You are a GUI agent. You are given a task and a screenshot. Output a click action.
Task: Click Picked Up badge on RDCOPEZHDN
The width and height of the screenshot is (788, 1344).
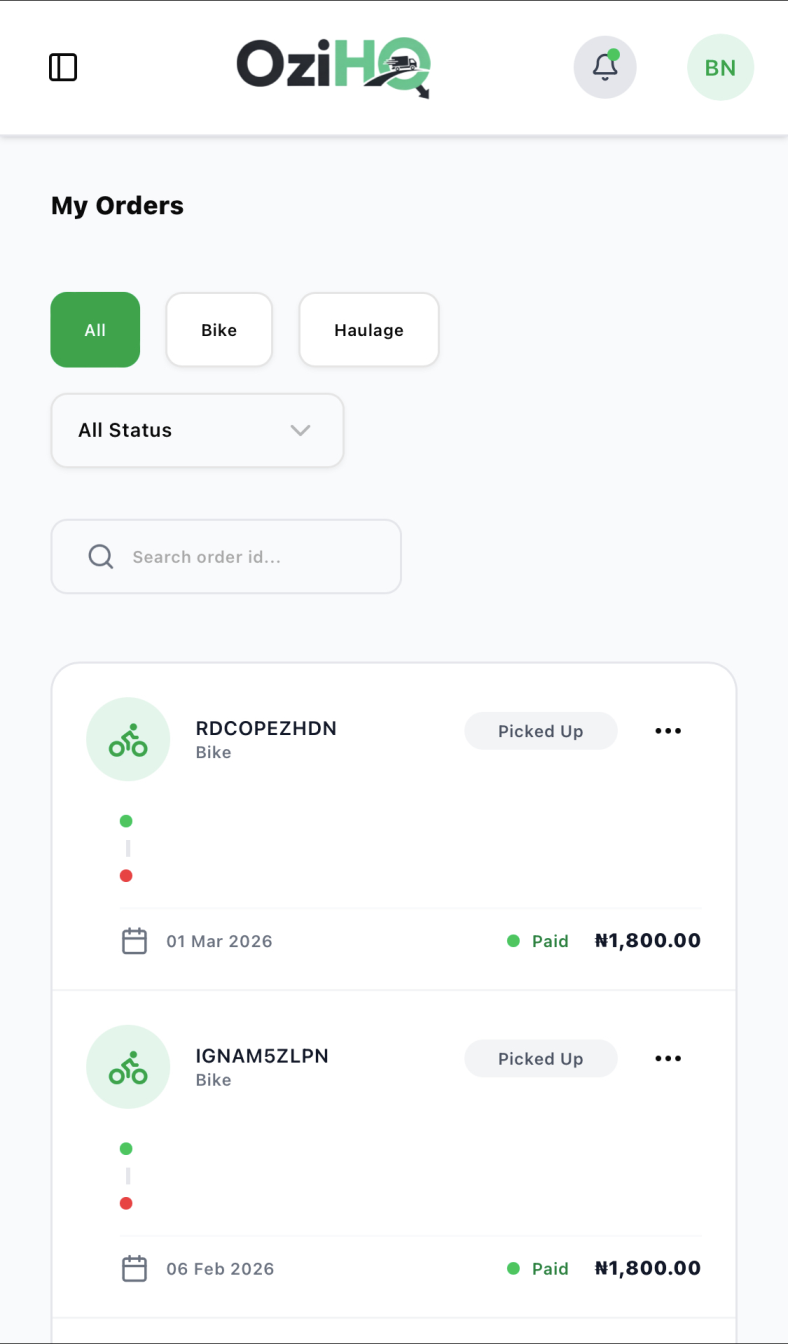pyautogui.click(x=541, y=731)
